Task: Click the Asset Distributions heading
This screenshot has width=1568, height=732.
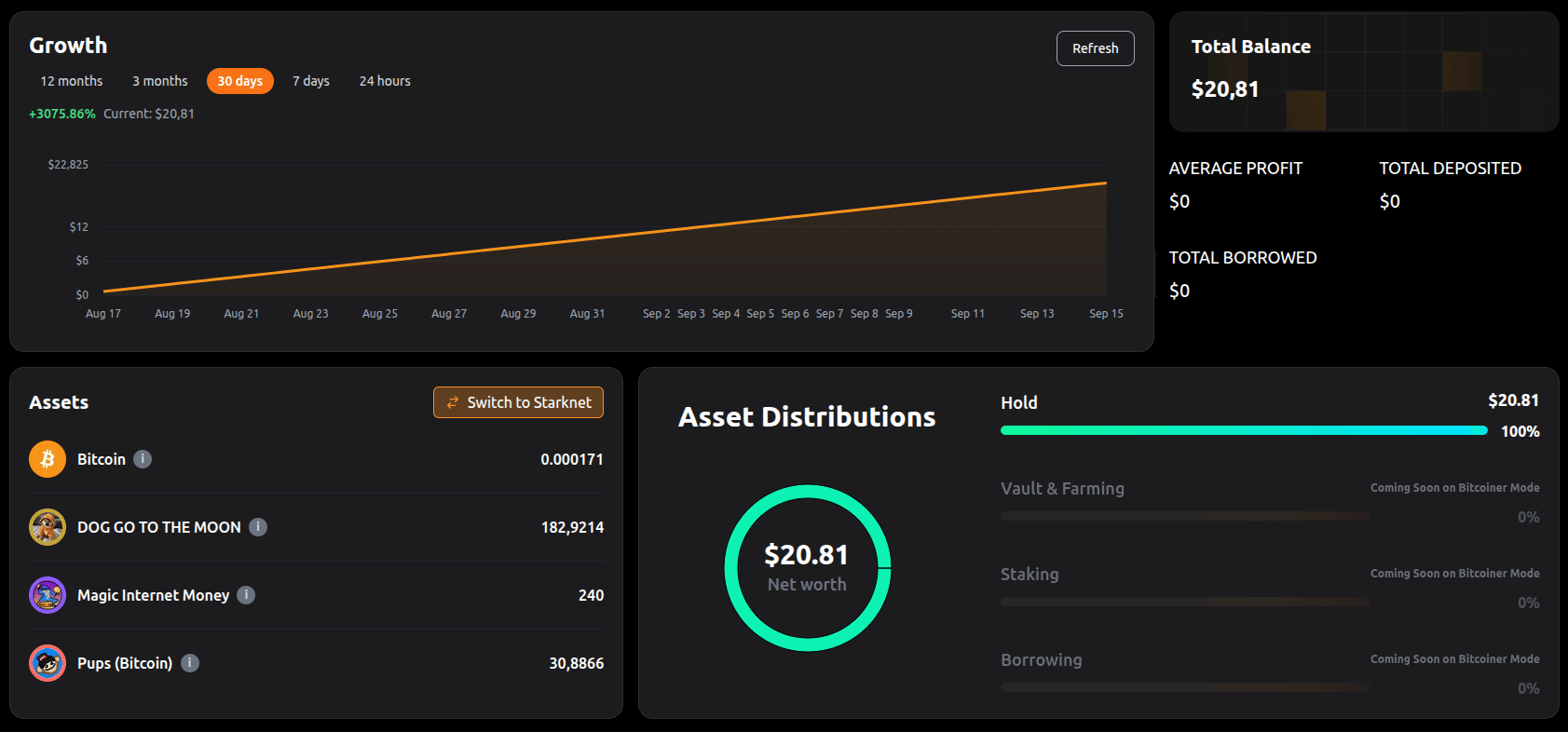Action: 807,416
